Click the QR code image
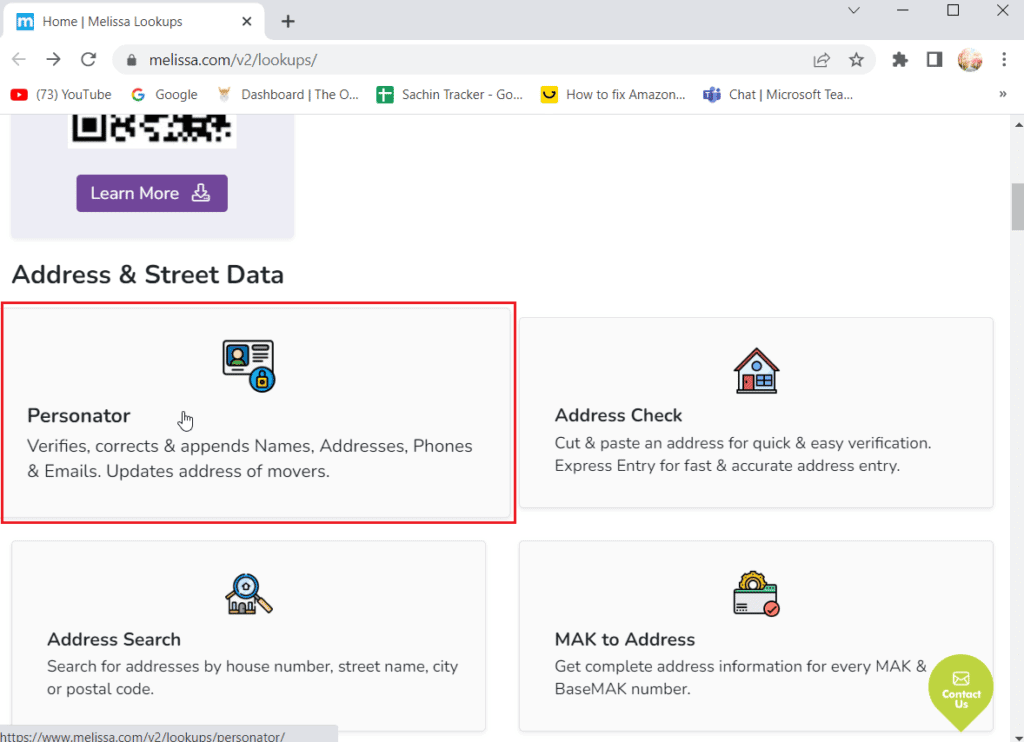The width and height of the screenshot is (1024, 742). (152, 130)
